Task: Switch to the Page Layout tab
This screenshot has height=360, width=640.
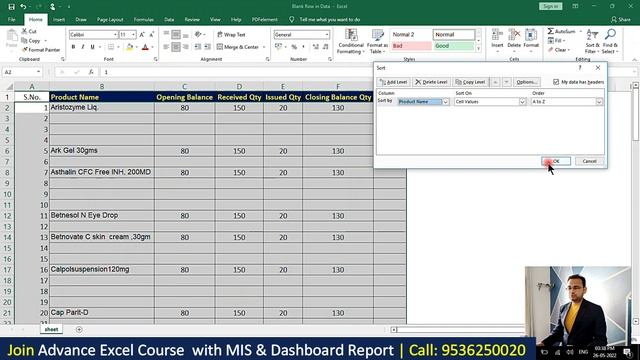Action: 110,20
